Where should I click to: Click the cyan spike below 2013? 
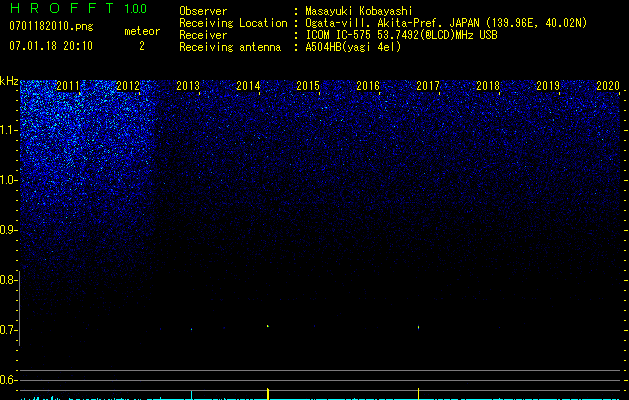point(191,395)
